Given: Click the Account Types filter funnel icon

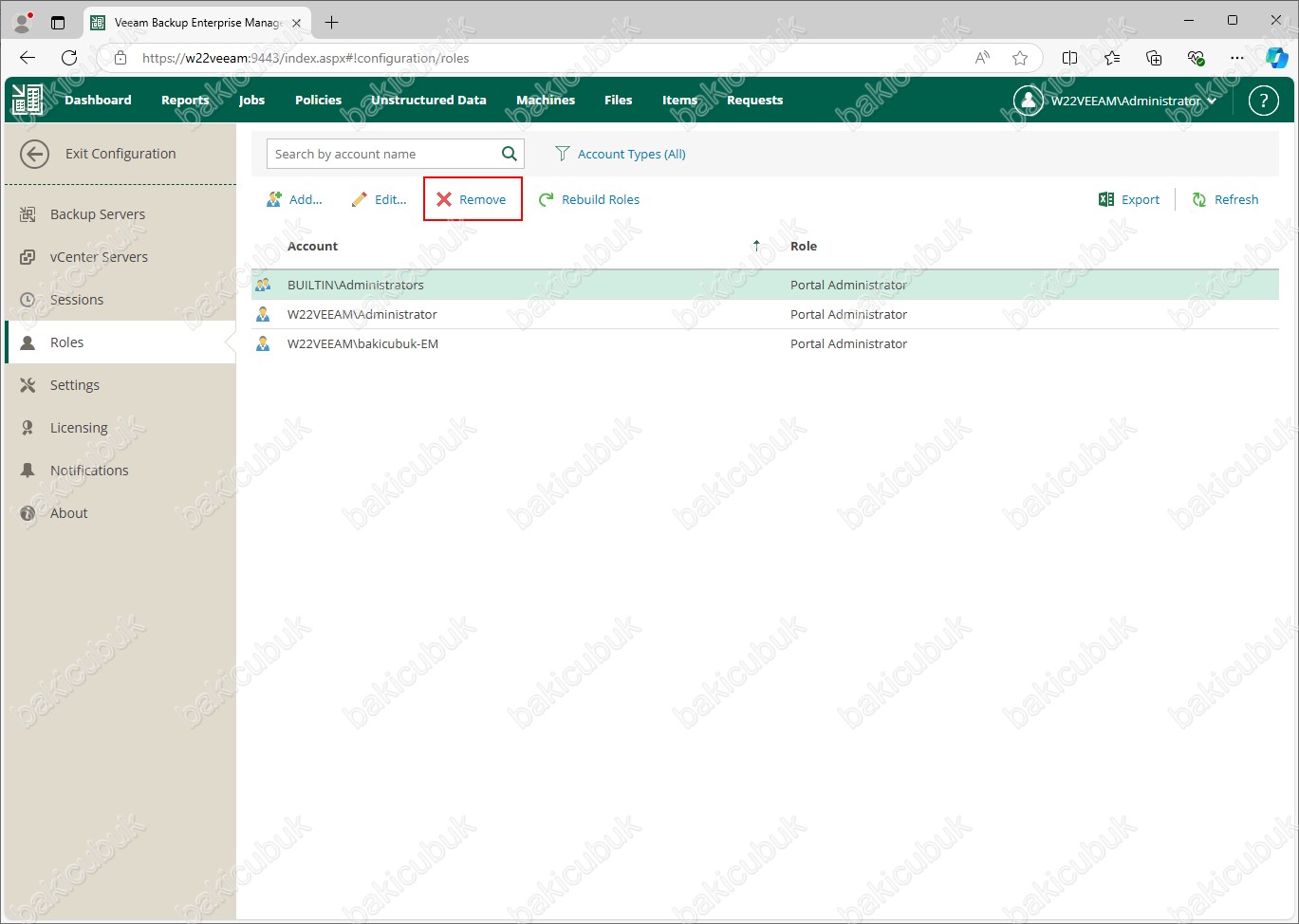Looking at the screenshot, I should (x=562, y=154).
